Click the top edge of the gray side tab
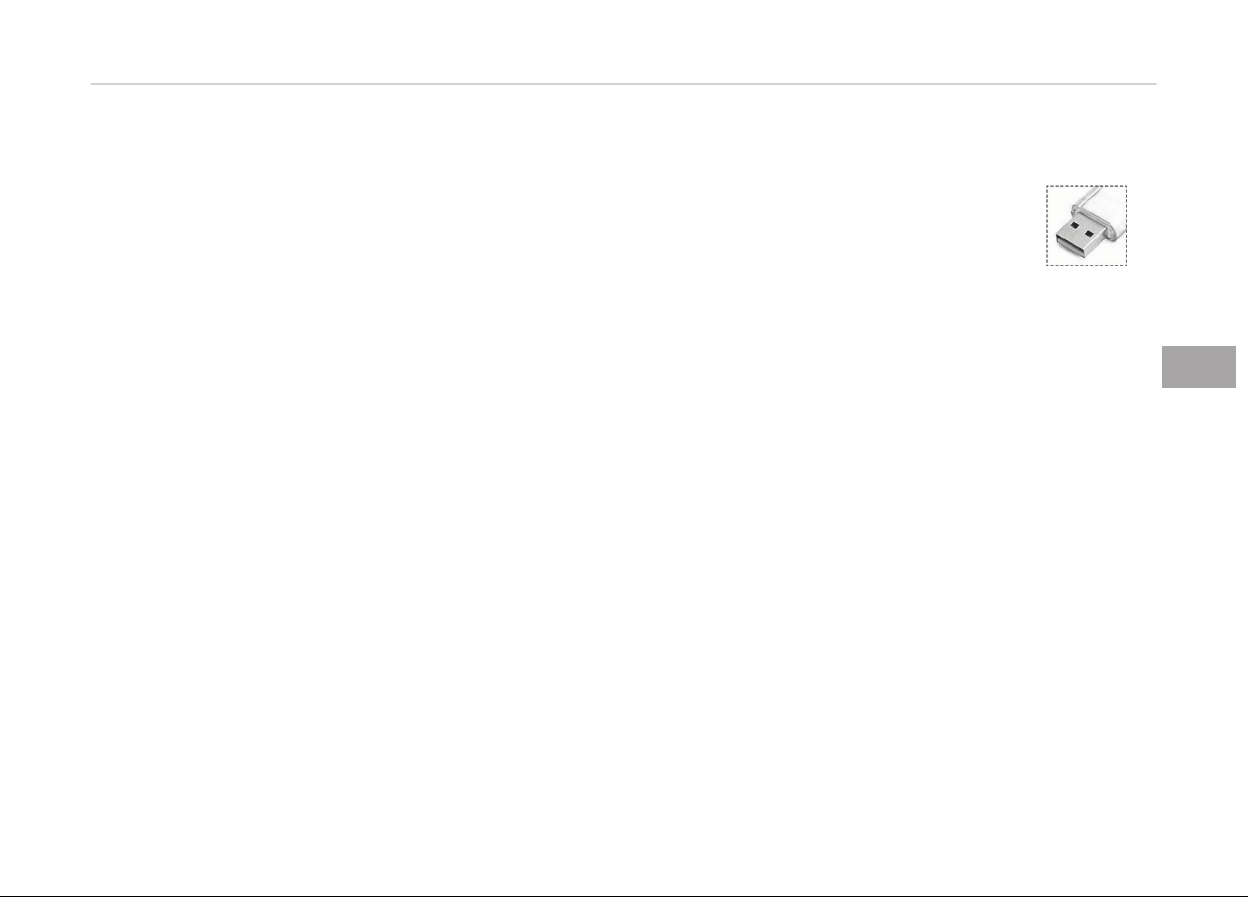The image size is (1248, 897). [x=1198, y=347]
